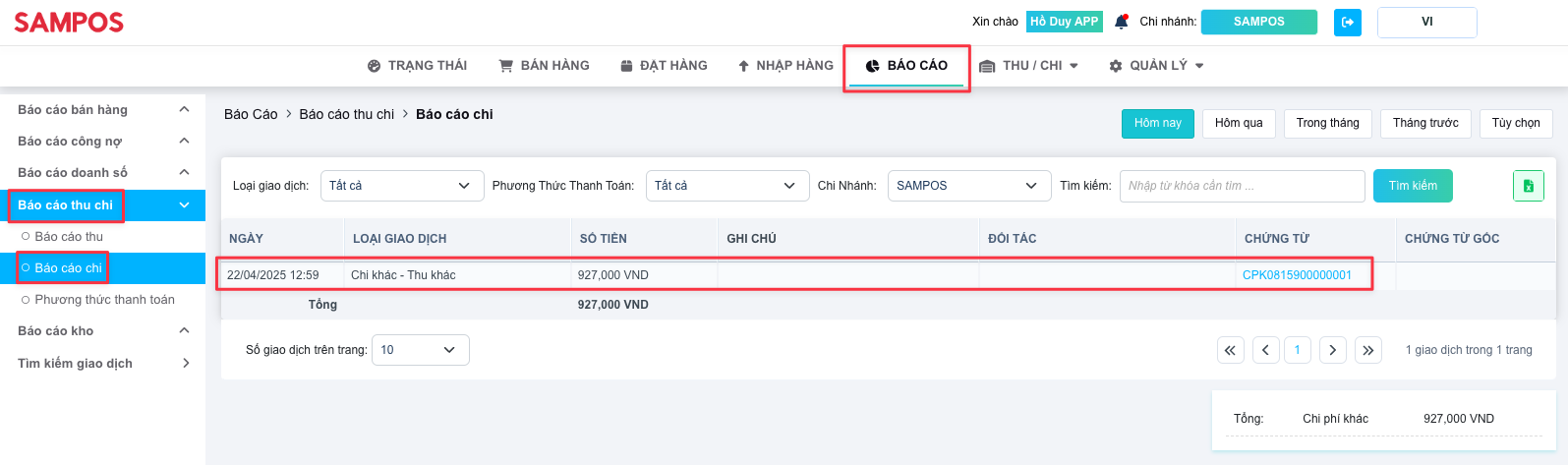Open the BÁN HÀNG menu tab
This screenshot has width=1568, height=465.
[x=545, y=66]
